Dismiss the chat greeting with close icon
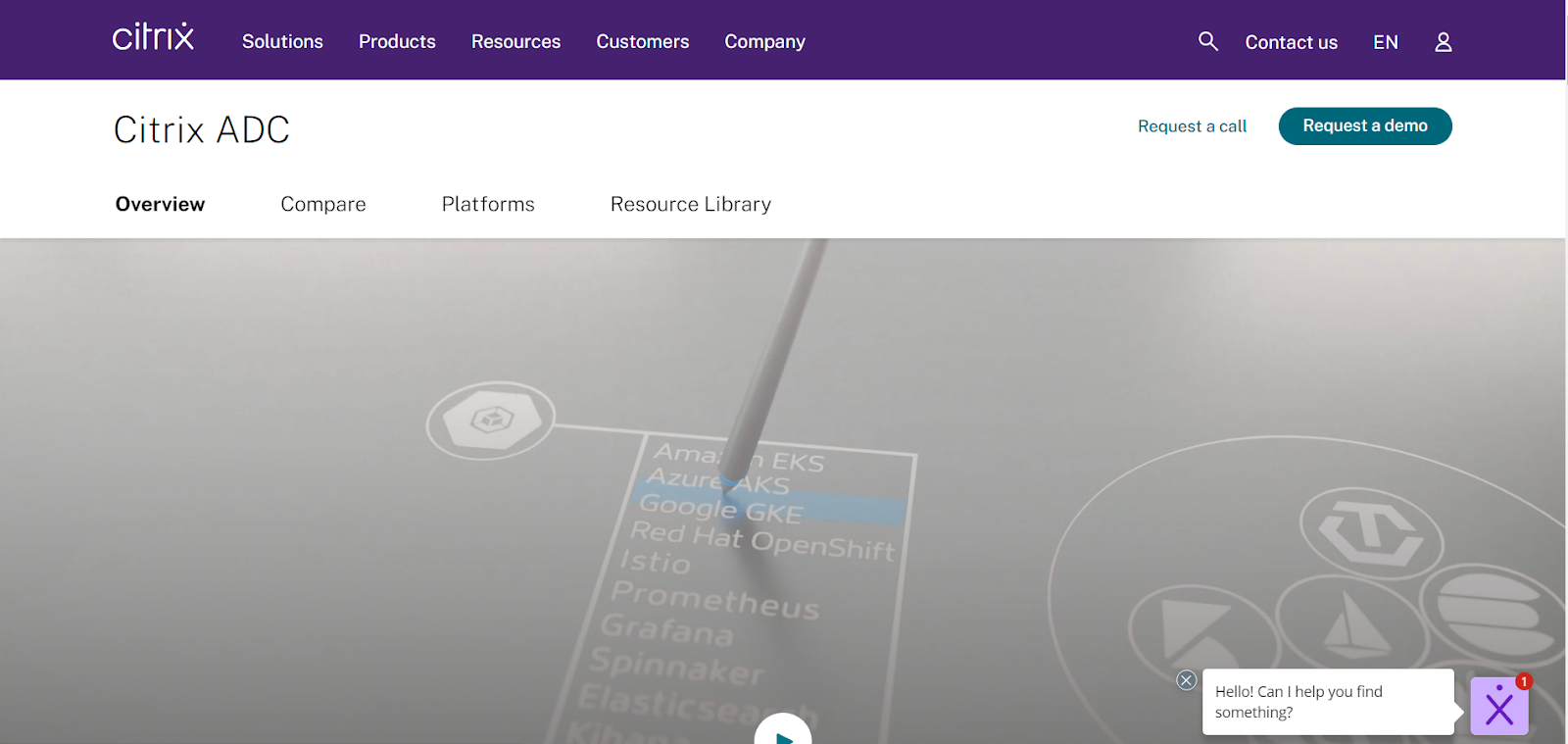This screenshot has height=744, width=1568. 1187,680
